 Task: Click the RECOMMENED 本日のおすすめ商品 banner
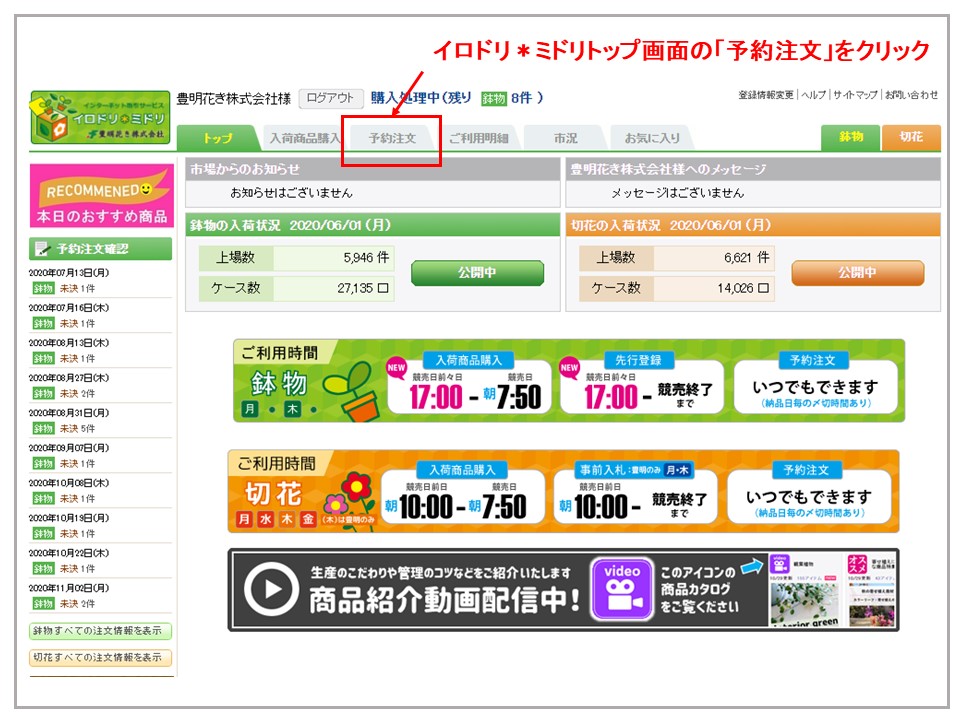(x=100, y=198)
